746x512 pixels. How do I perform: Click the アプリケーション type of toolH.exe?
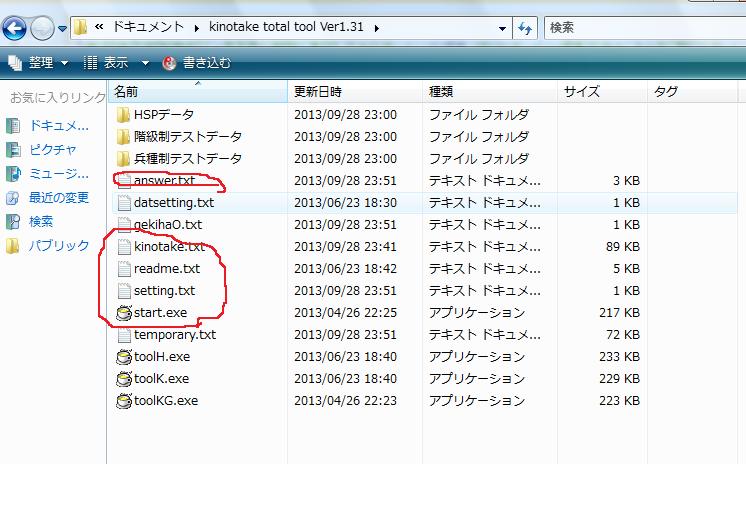[x=477, y=357]
